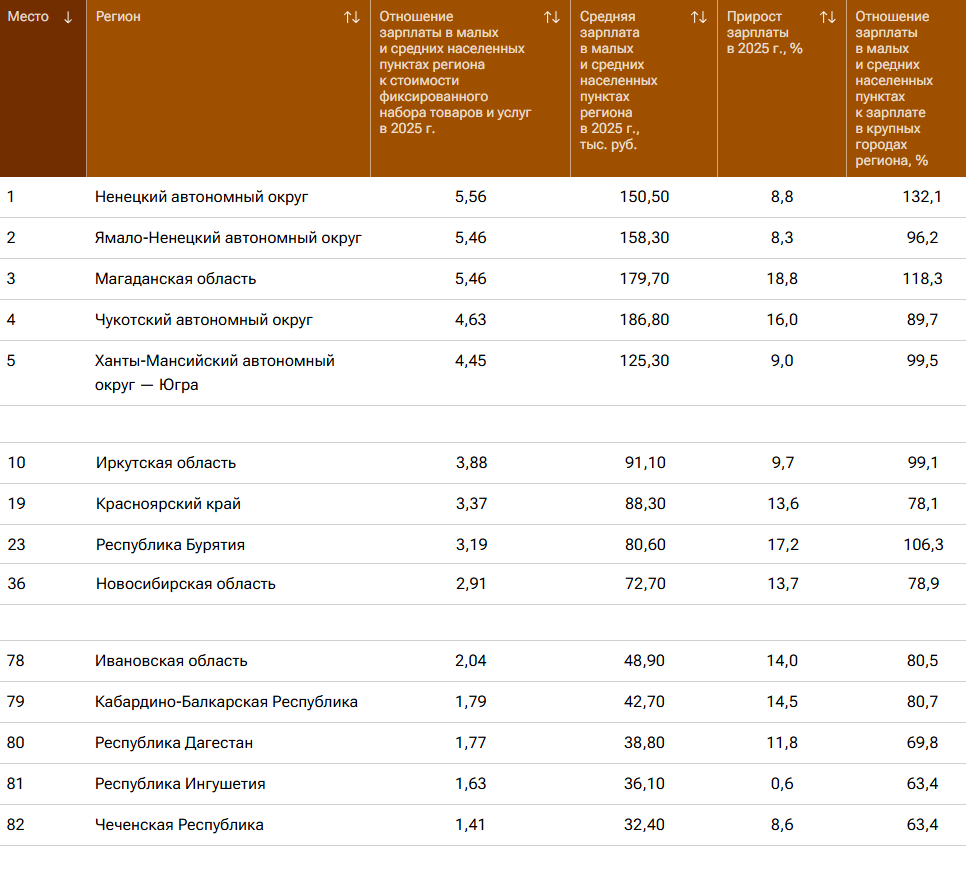This screenshot has height=878, width=966.
Task: Select Новосибирская область region cell
Action: tap(185, 584)
